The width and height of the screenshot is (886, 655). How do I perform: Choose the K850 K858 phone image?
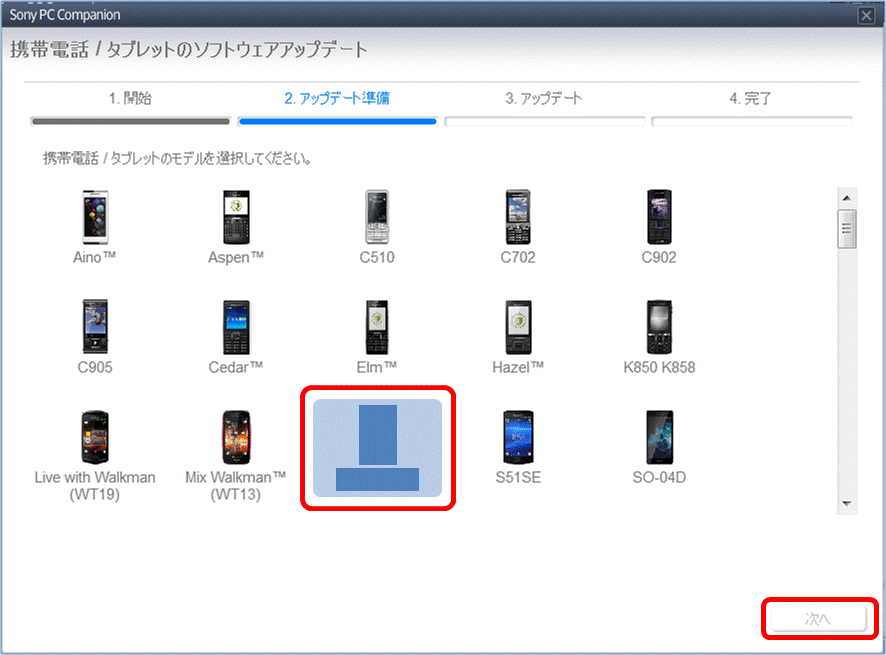click(x=659, y=327)
